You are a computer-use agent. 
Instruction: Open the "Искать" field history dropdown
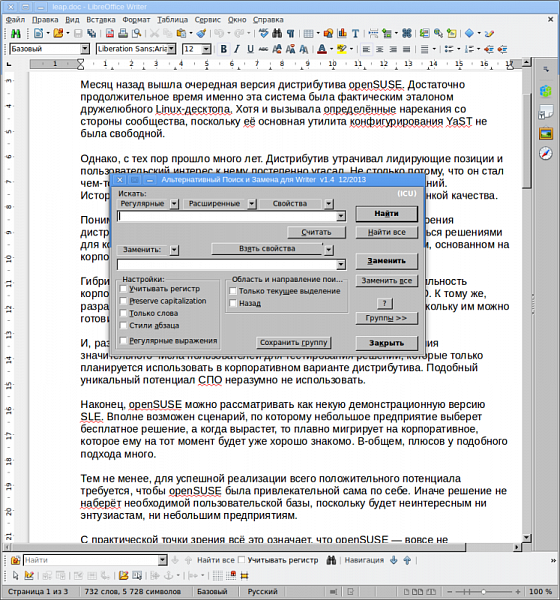[341, 217]
